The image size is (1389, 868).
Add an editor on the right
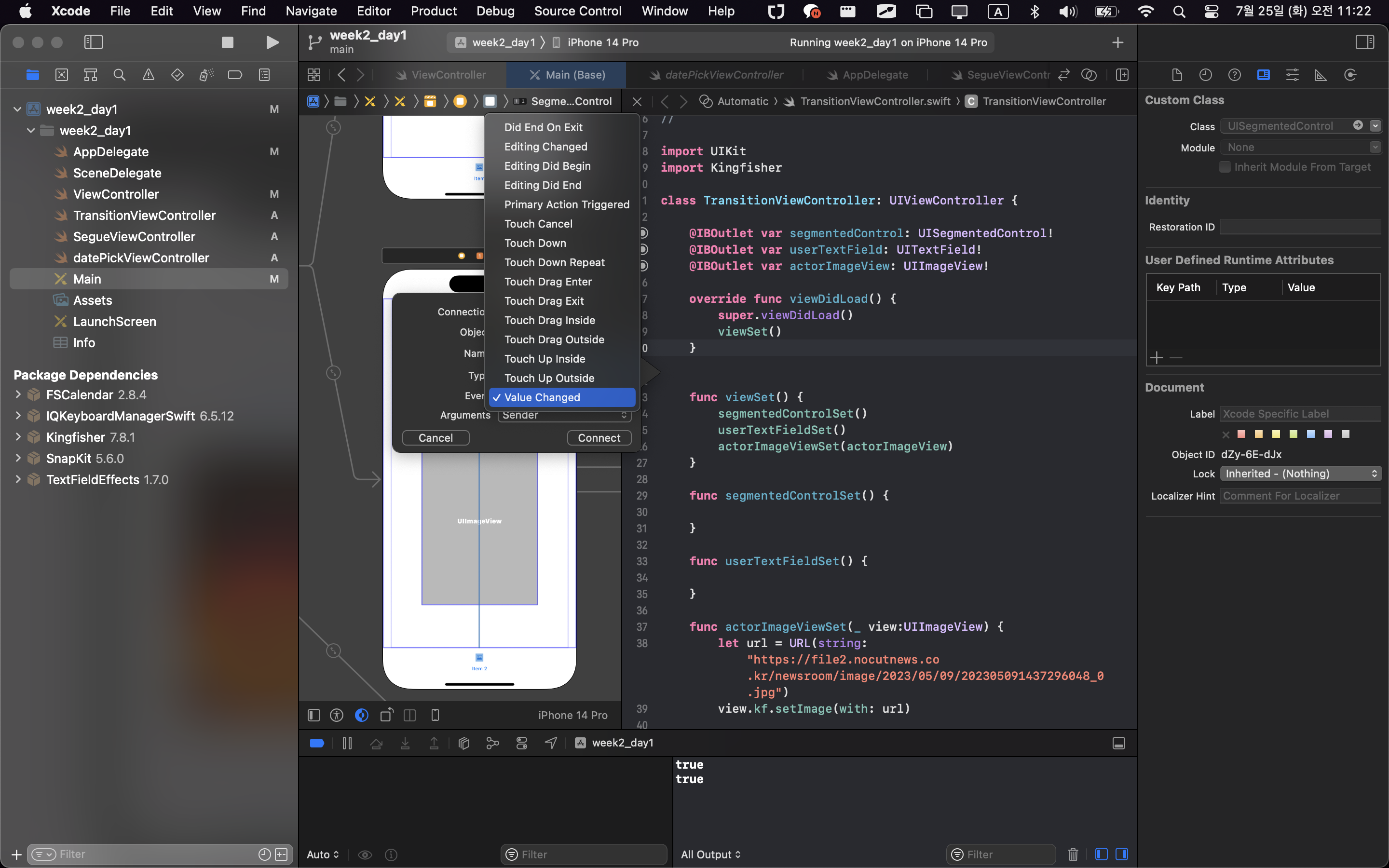click(1122, 75)
